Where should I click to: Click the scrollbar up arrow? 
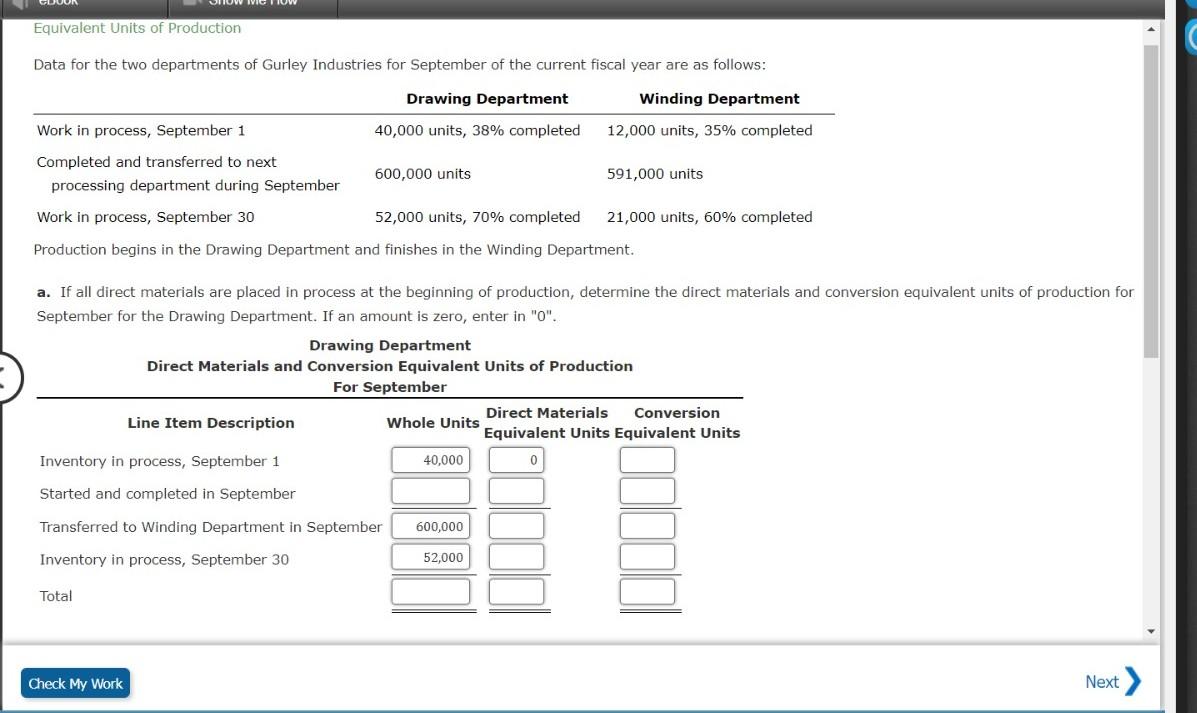[1150, 29]
